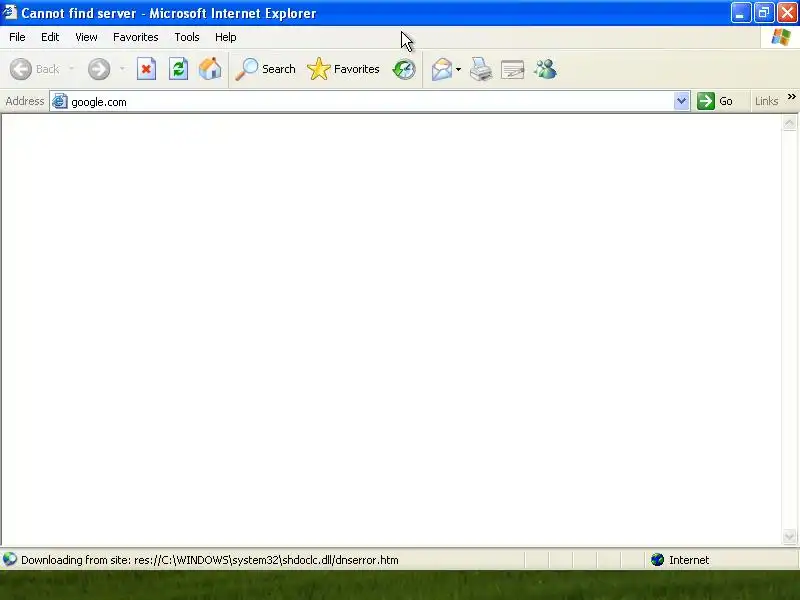The height and width of the screenshot is (600, 800).
Task: Open the History clock icon
Action: [x=404, y=69]
